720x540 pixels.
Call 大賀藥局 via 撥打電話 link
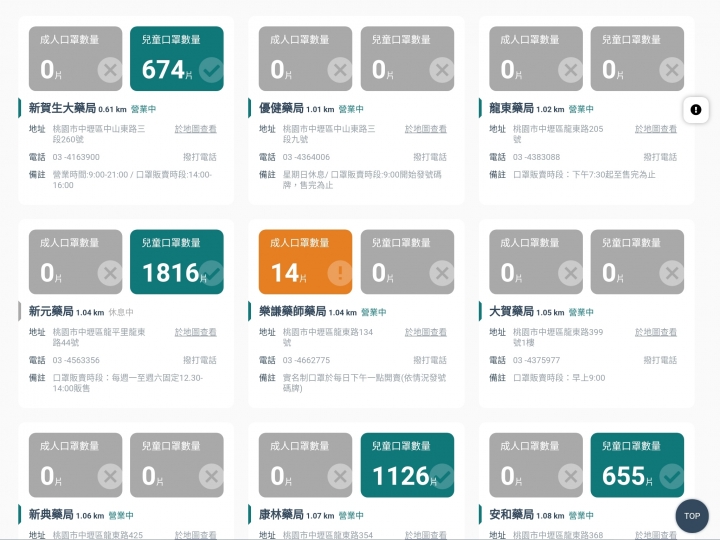[x=660, y=360]
